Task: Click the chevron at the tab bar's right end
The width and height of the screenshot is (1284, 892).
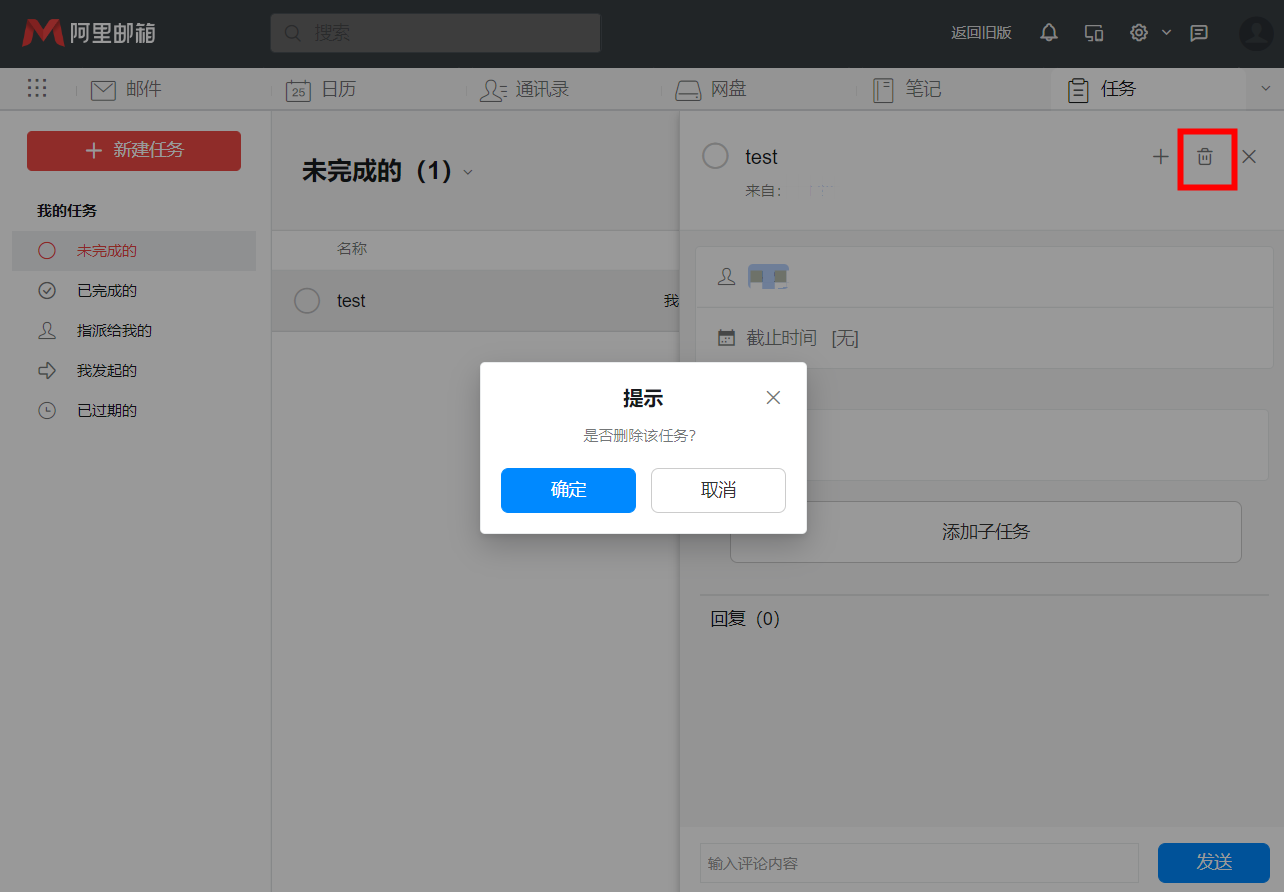Action: pos(1266,88)
